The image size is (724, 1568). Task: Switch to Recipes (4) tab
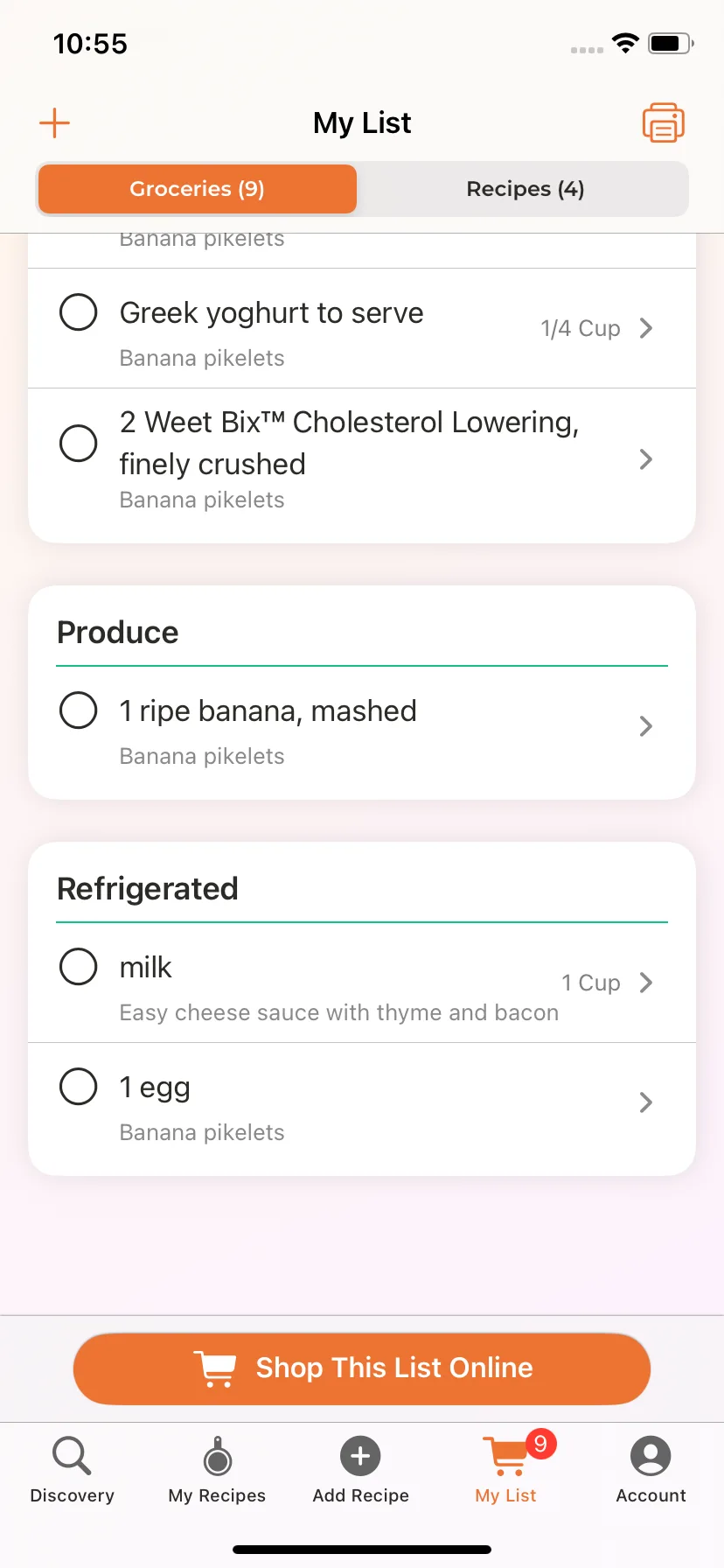point(525,189)
